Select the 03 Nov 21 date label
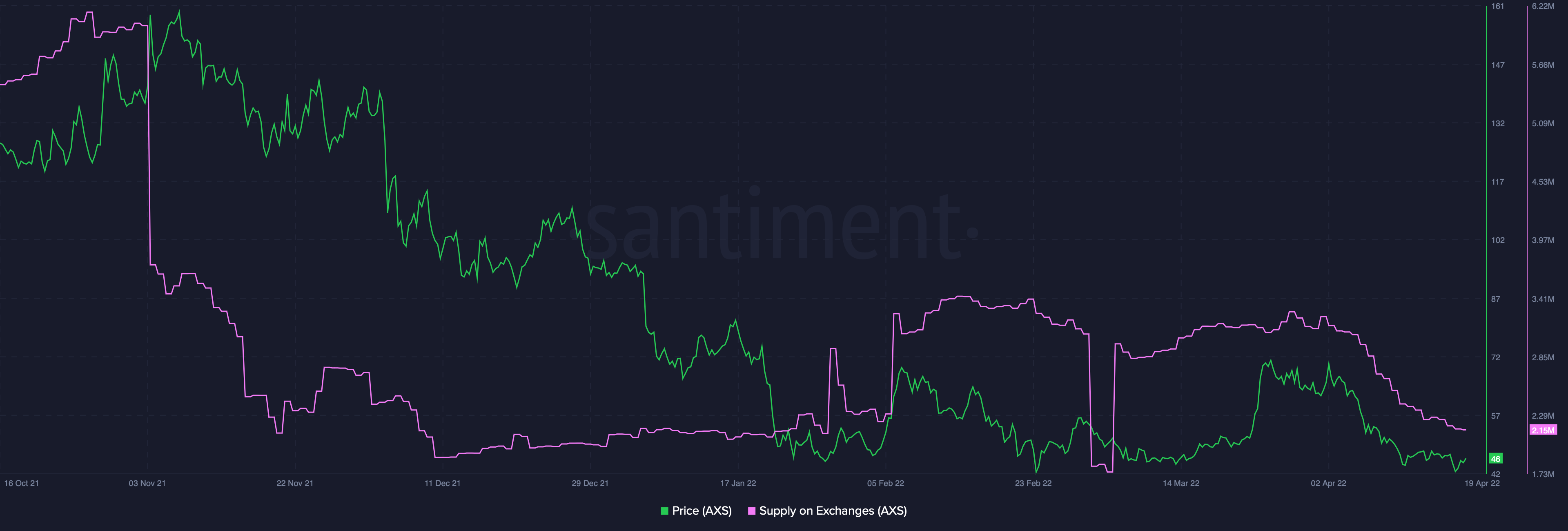The width and height of the screenshot is (1568, 531). coord(147,484)
